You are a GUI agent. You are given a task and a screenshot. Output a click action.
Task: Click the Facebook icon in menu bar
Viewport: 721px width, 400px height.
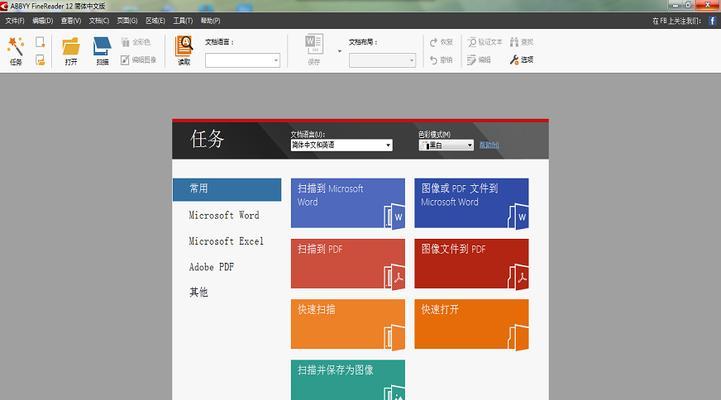pyautogui.click(x=712, y=21)
